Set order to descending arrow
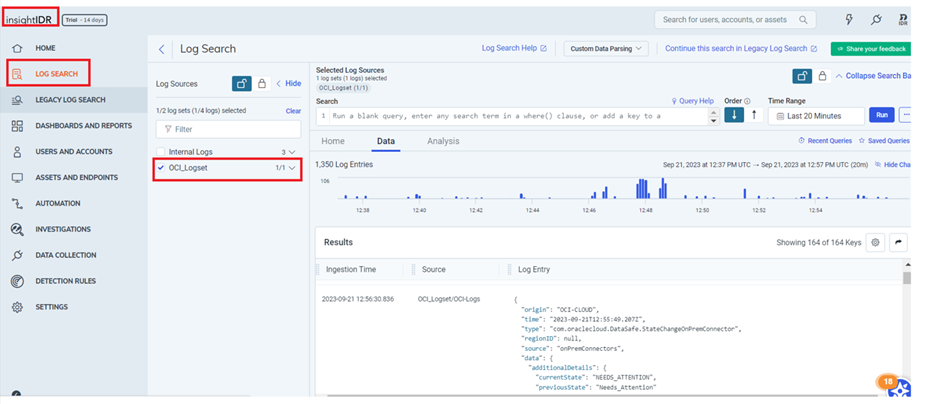This screenshot has width=925, height=404. click(x=734, y=116)
